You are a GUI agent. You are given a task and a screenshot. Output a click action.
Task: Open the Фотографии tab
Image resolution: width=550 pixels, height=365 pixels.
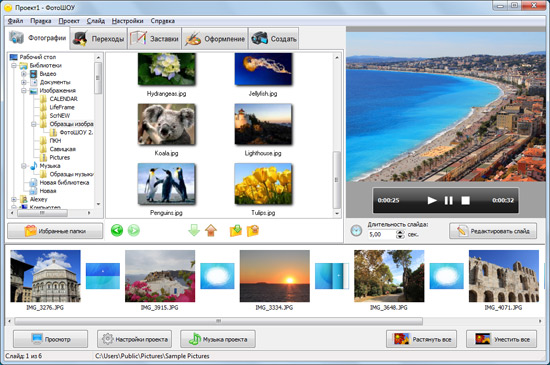(38, 38)
